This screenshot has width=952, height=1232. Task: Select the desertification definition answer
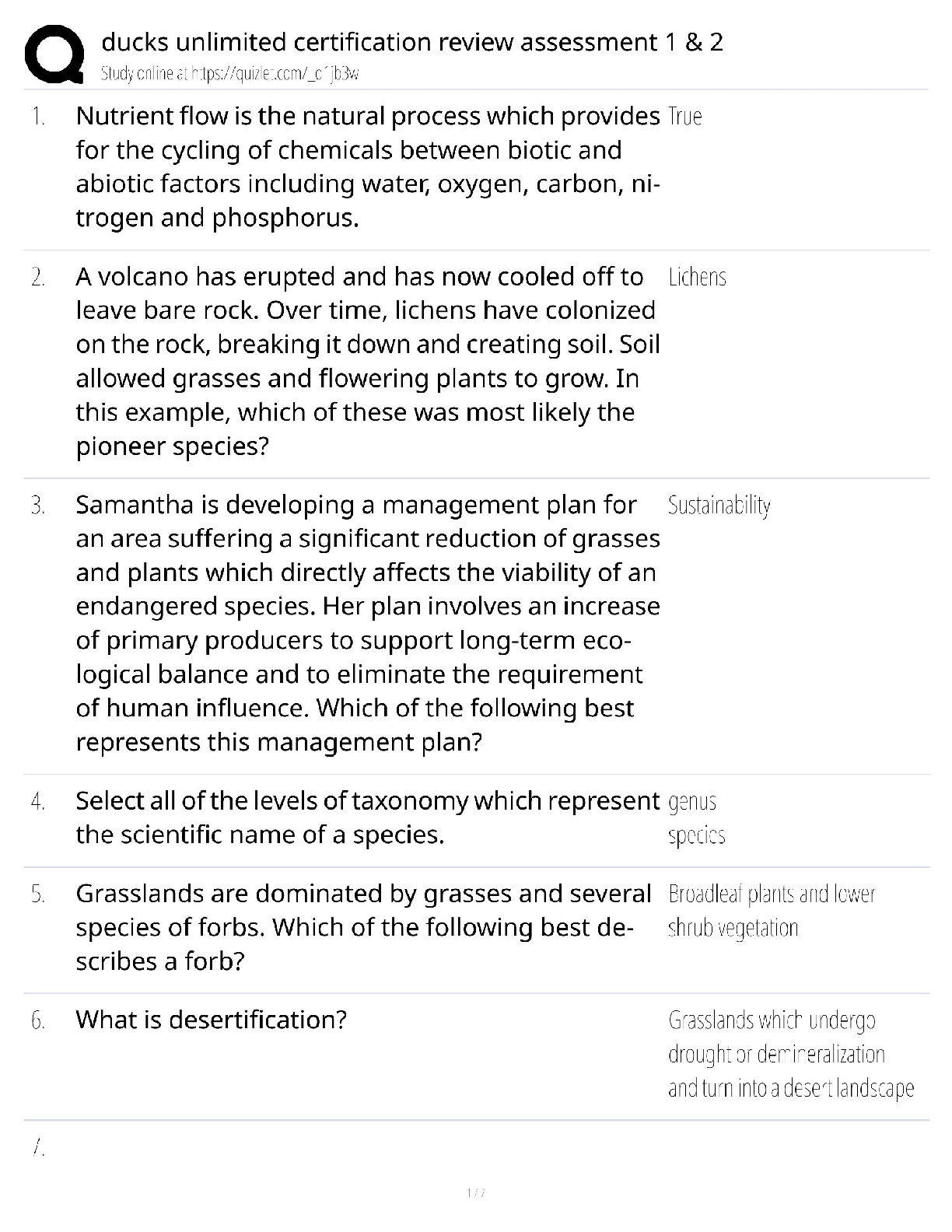pyautogui.click(x=789, y=1054)
